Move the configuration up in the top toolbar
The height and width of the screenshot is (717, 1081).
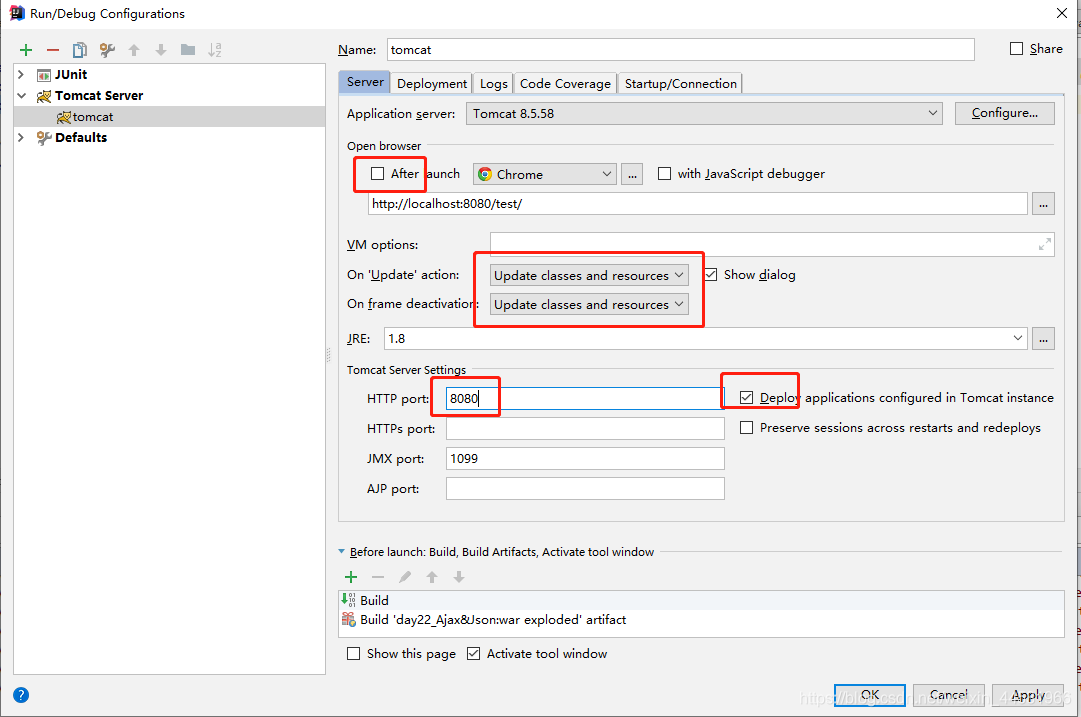(x=134, y=50)
